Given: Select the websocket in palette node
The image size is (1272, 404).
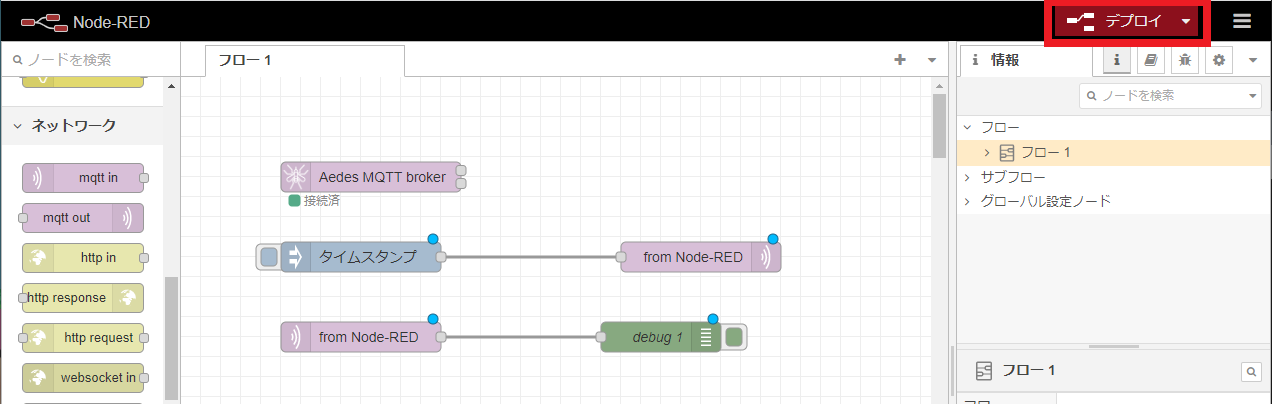Looking at the screenshot, I should tap(83, 378).
